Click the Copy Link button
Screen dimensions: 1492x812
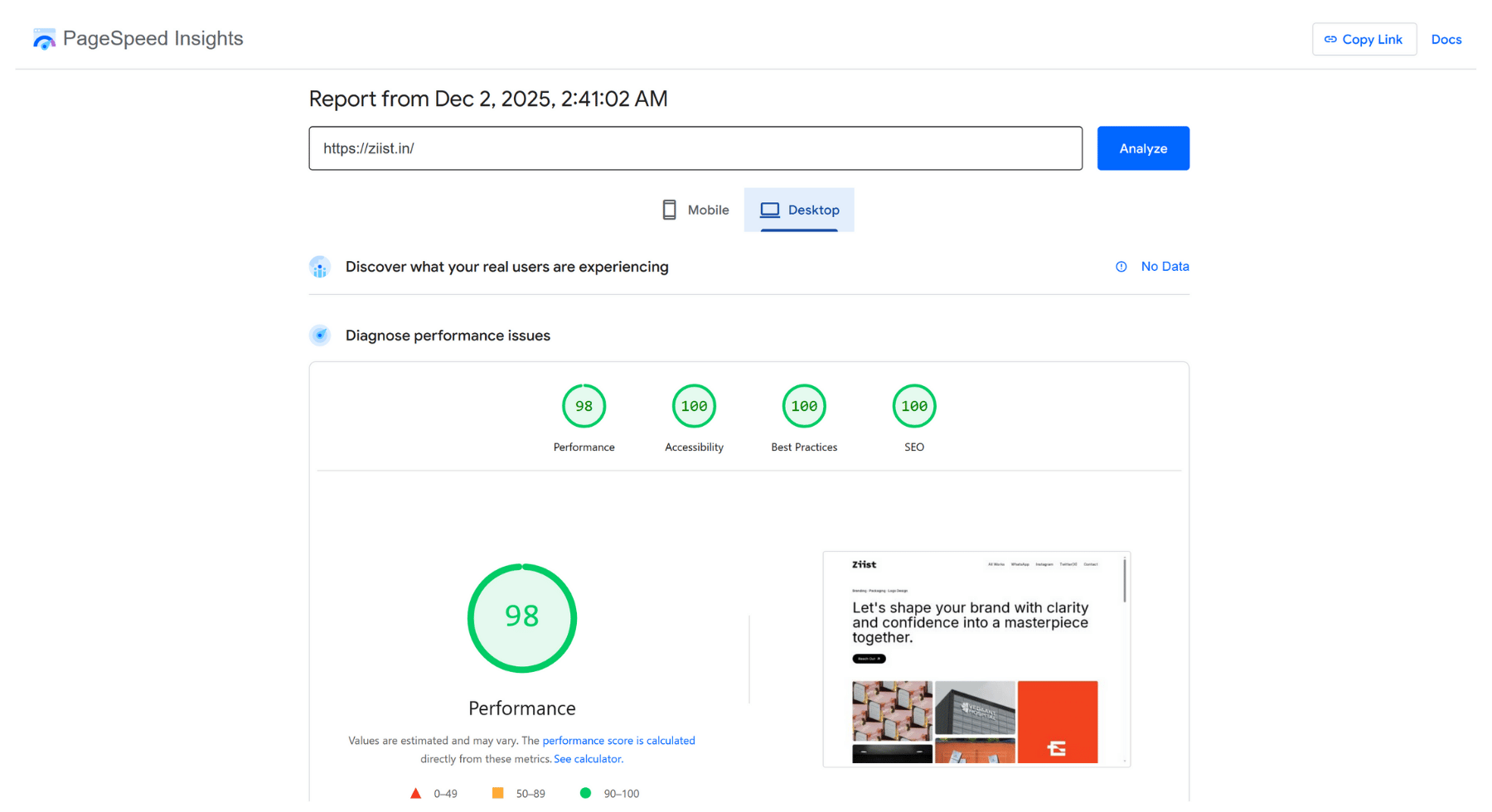click(1364, 39)
